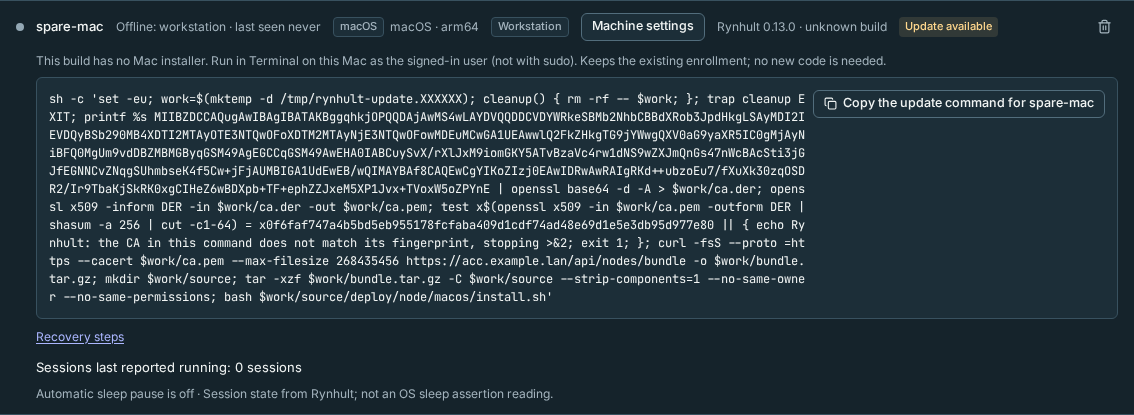Click the 'macOS · arm64' platform text
The image size is (1134, 415).
pos(434,27)
